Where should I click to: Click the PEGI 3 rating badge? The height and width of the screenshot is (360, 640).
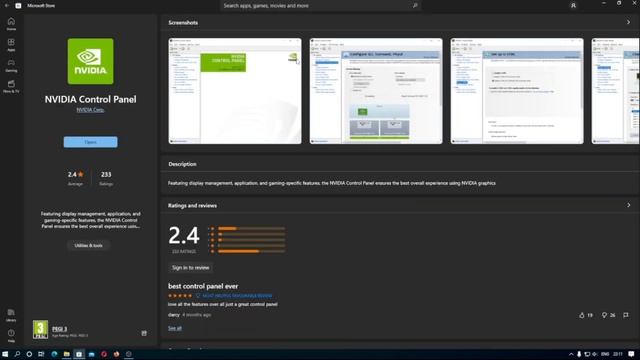click(x=40, y=330)
